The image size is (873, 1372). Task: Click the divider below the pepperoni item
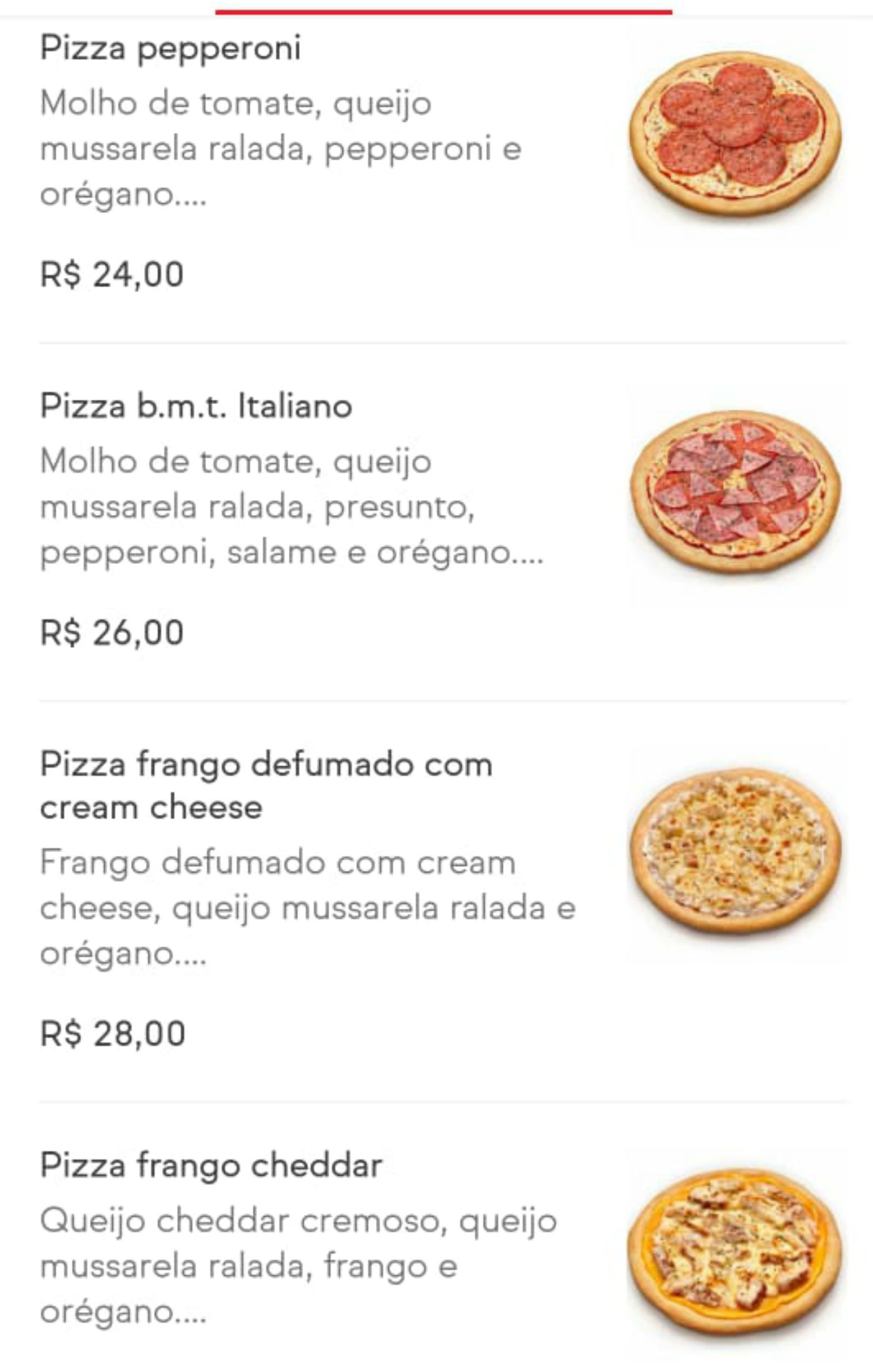(443, 343)
